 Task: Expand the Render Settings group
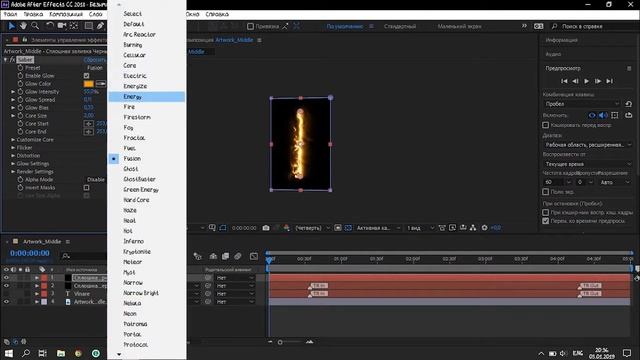pos(13,172)
